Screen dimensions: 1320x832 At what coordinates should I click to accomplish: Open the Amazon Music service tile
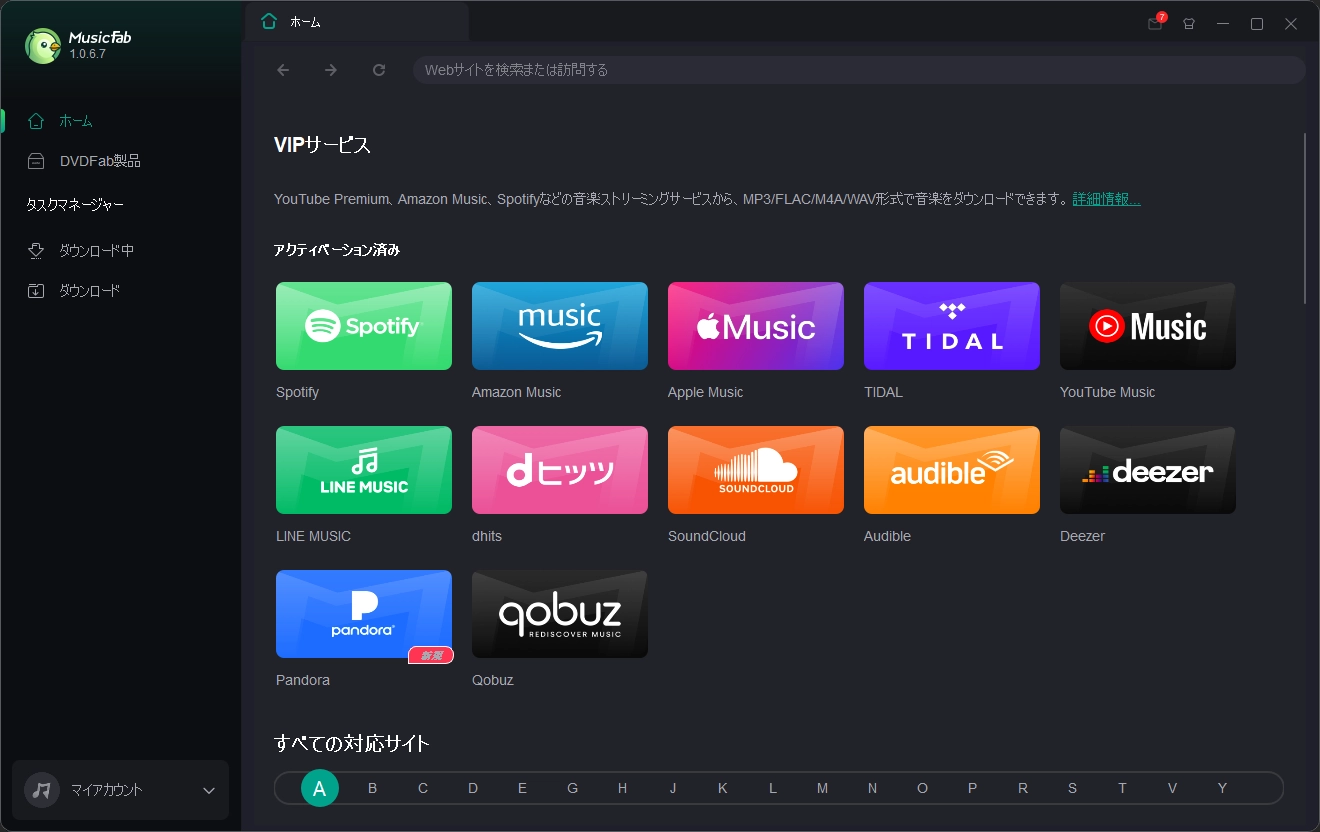(x=560, y=326)
